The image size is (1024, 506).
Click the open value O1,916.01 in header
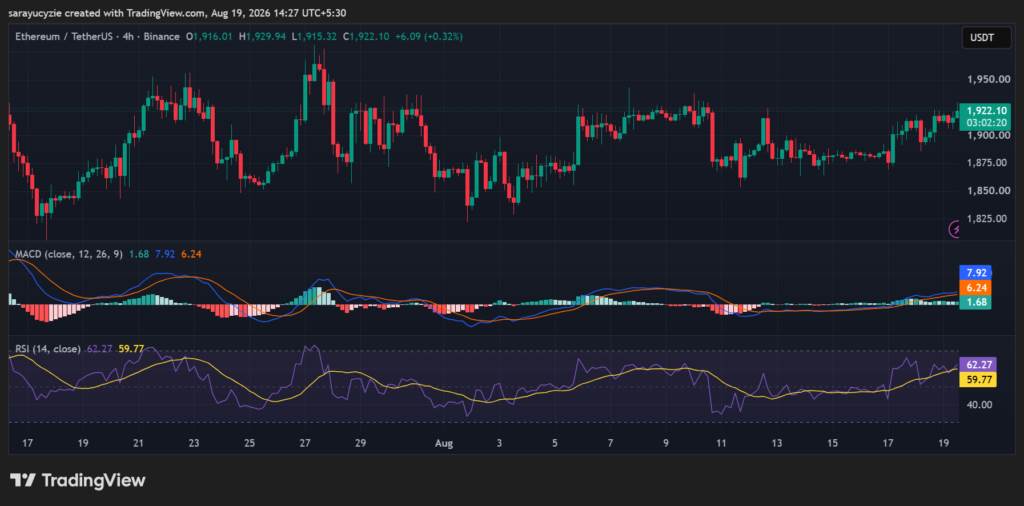click(210, 37)
